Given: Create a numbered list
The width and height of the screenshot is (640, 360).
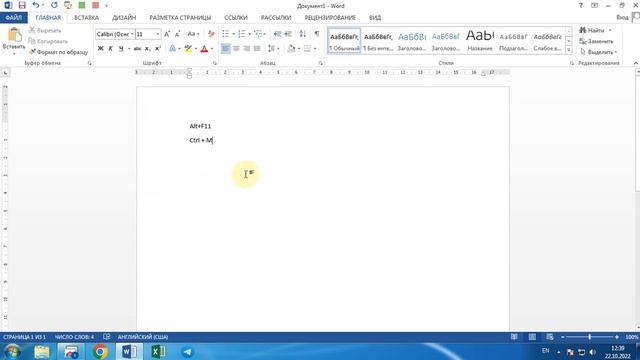Looking at the screenshot, I should pyautogui.click(x=242, y=34).
